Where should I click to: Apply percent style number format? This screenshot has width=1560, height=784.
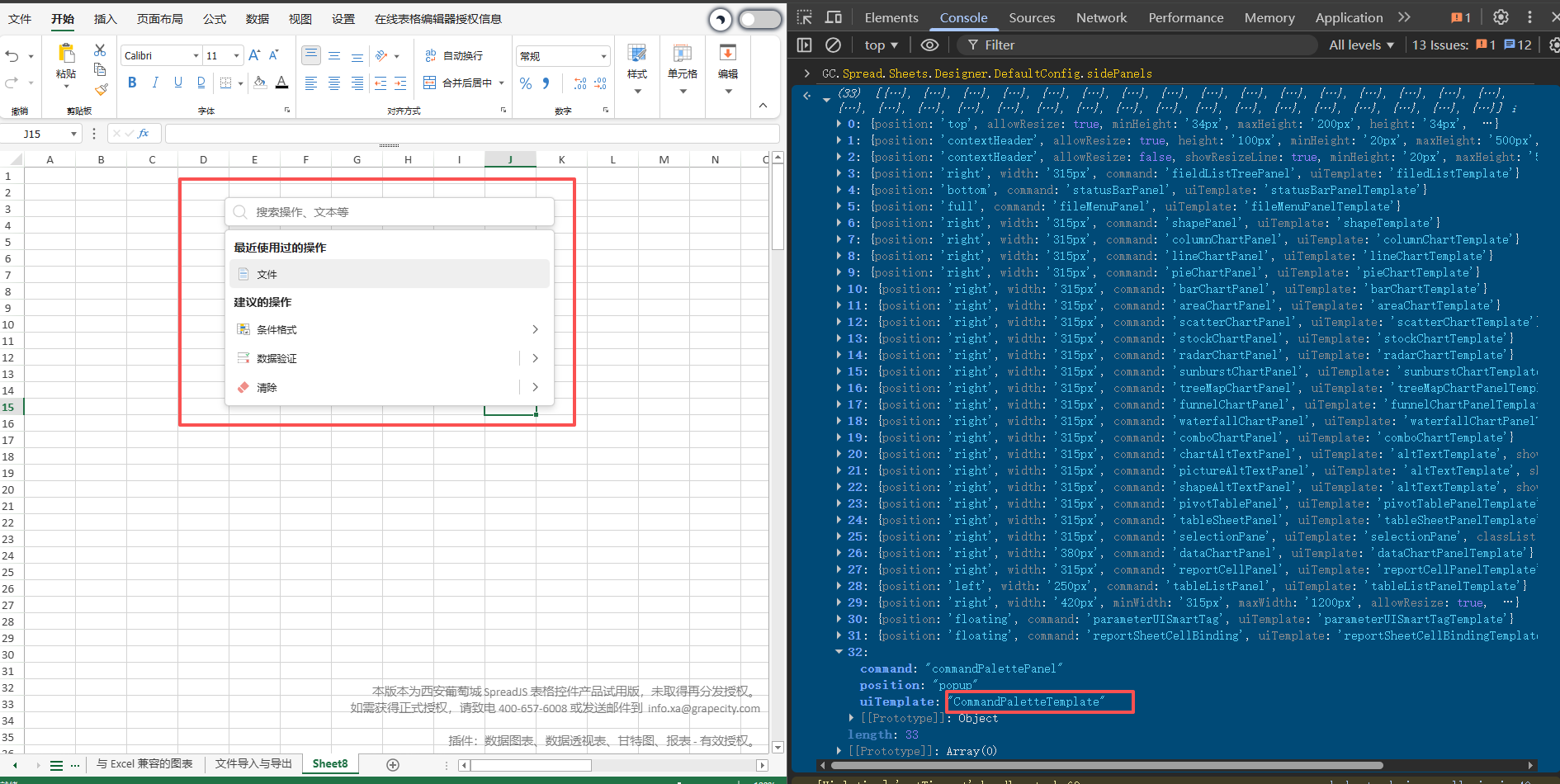tap(526, 83)
